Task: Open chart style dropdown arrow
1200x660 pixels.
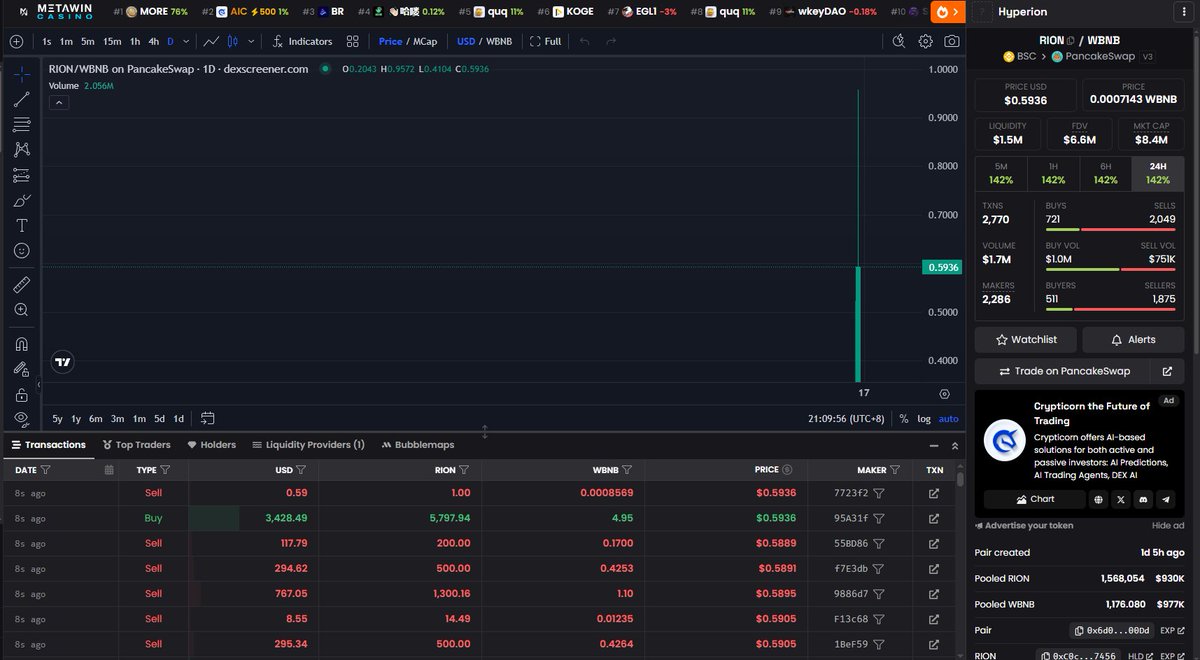Action: 250,41
